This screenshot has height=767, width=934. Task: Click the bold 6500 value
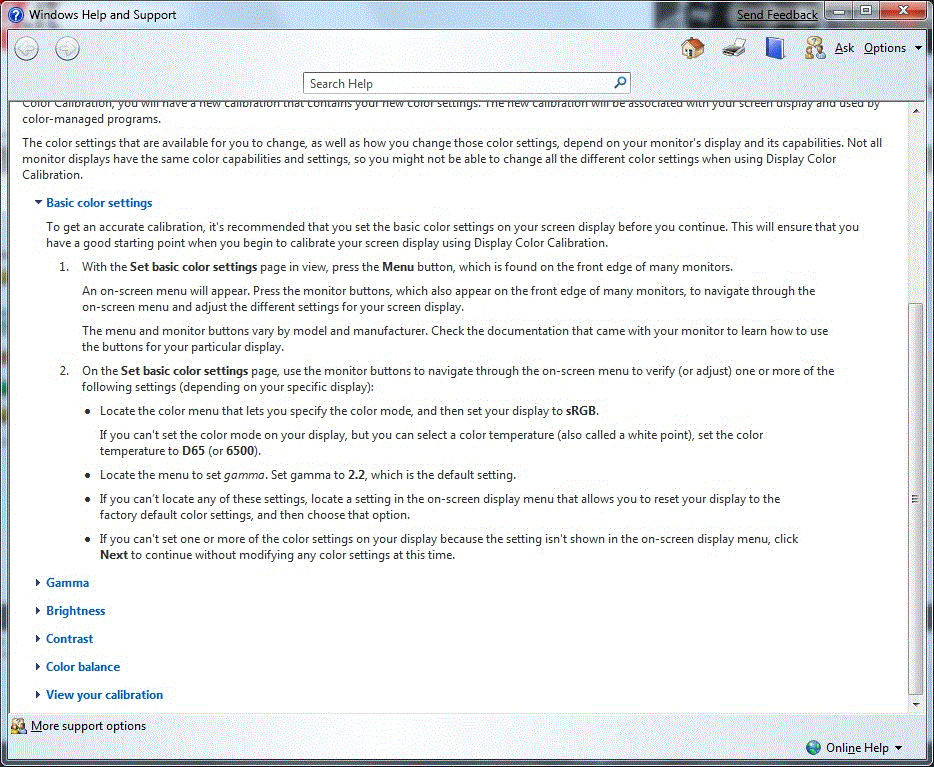click(x=240, y=451)
